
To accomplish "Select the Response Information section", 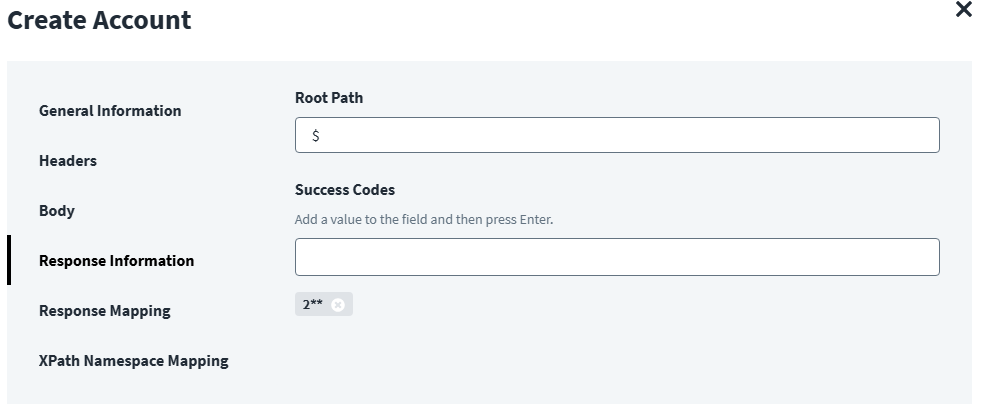I will pos(116,261).
